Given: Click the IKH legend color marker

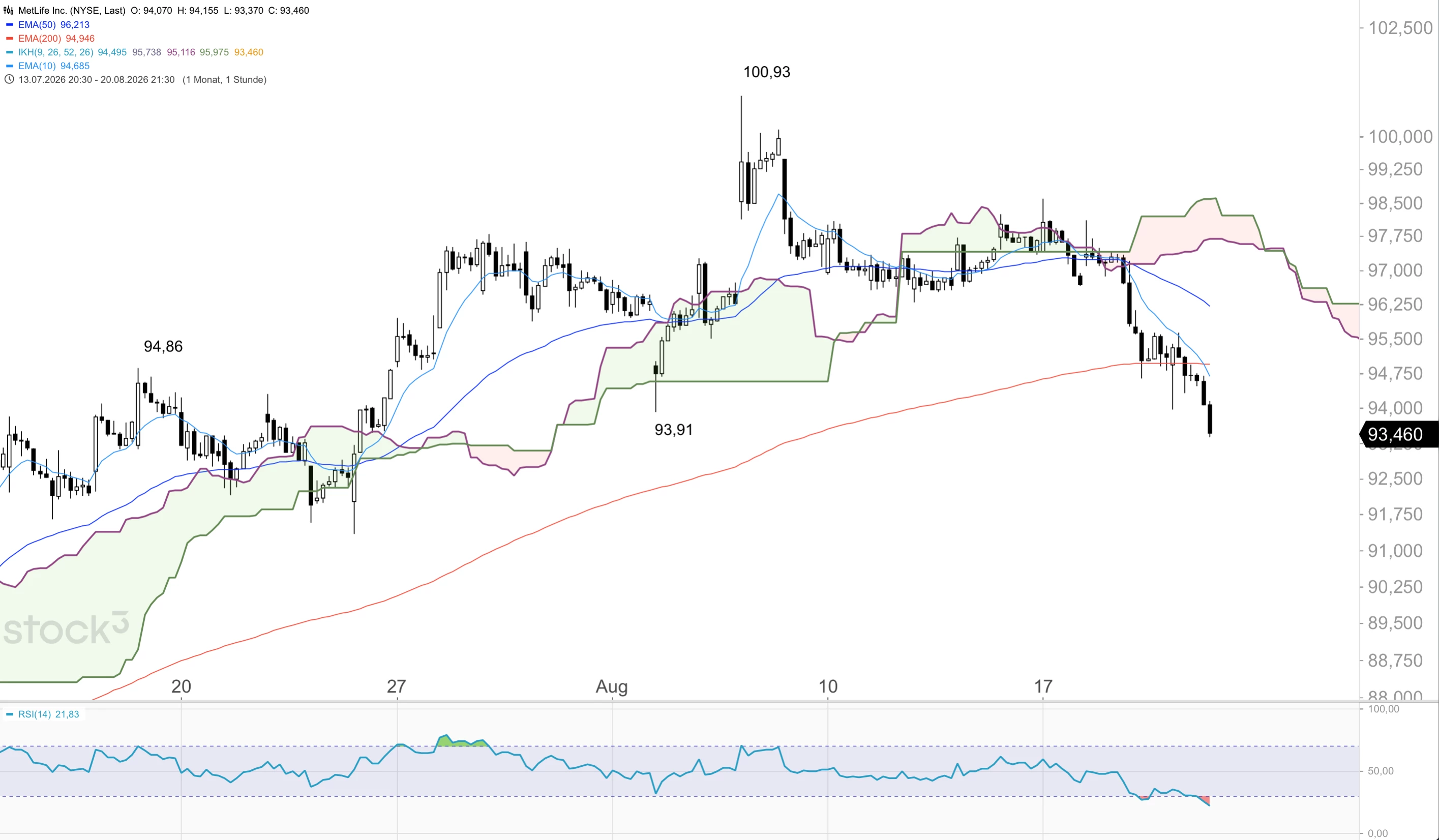Looking at the screenshot, I should point(9,52).
